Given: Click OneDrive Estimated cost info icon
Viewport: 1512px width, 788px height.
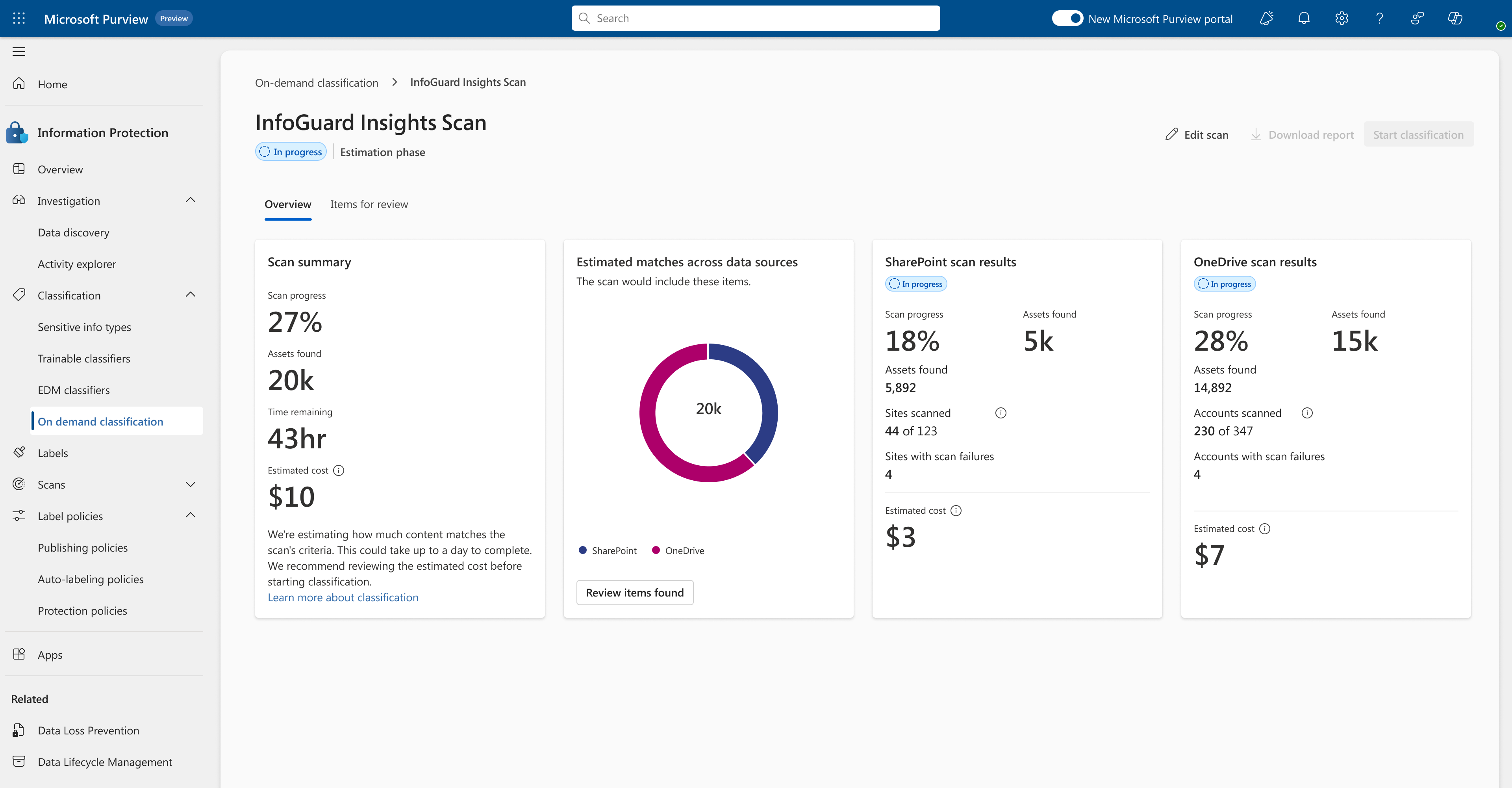Looking at the screenshot, I should click(x=1265, y=528).
